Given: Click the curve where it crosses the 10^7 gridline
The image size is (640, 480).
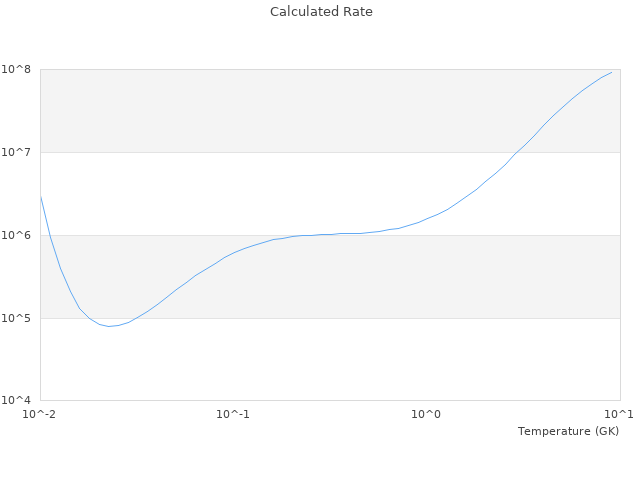Looking at the screenshot, I should click(519, 152).
